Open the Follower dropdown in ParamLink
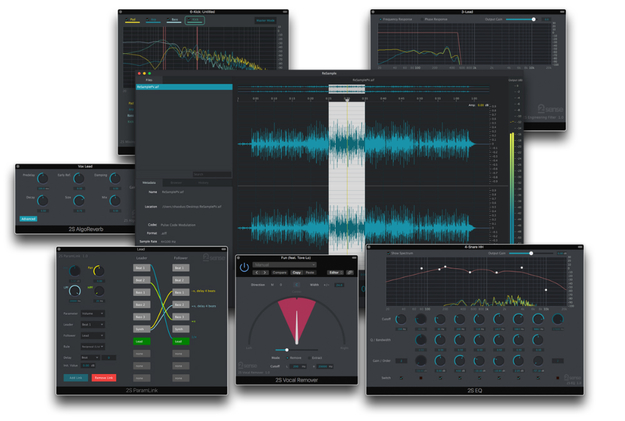Image resolution: width=625 pixels, height=421 pixels. pyautogui.click(x=93, y=336)
